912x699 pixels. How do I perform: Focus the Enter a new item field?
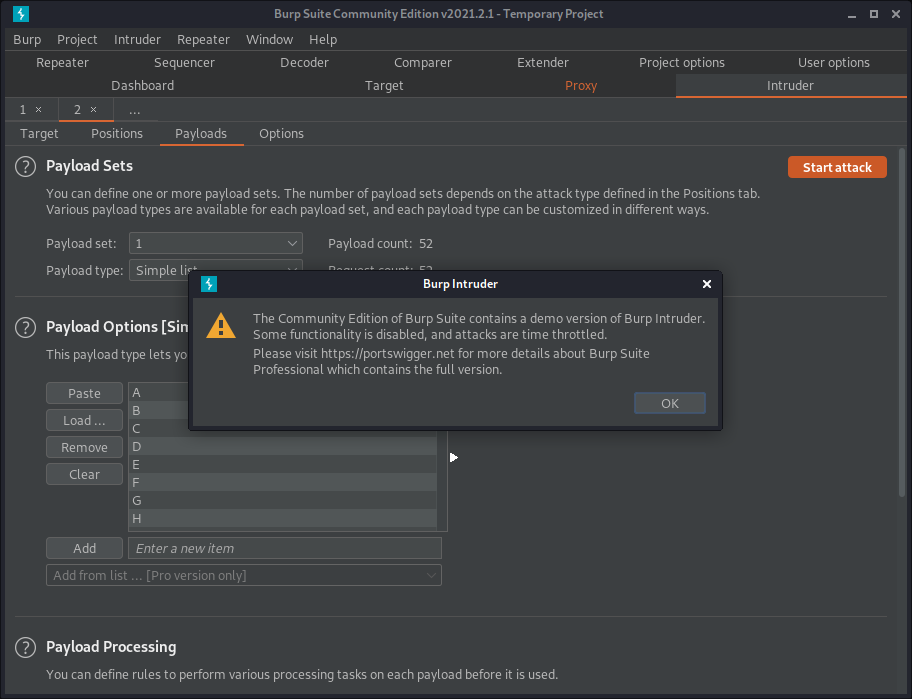[284, 548]
